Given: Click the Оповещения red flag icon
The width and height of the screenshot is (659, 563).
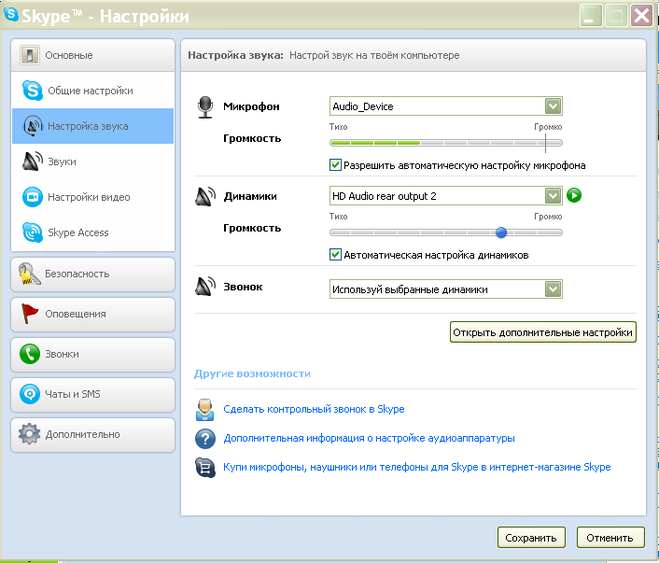Looking at the screenshot, I should click(x=29, y=313).
